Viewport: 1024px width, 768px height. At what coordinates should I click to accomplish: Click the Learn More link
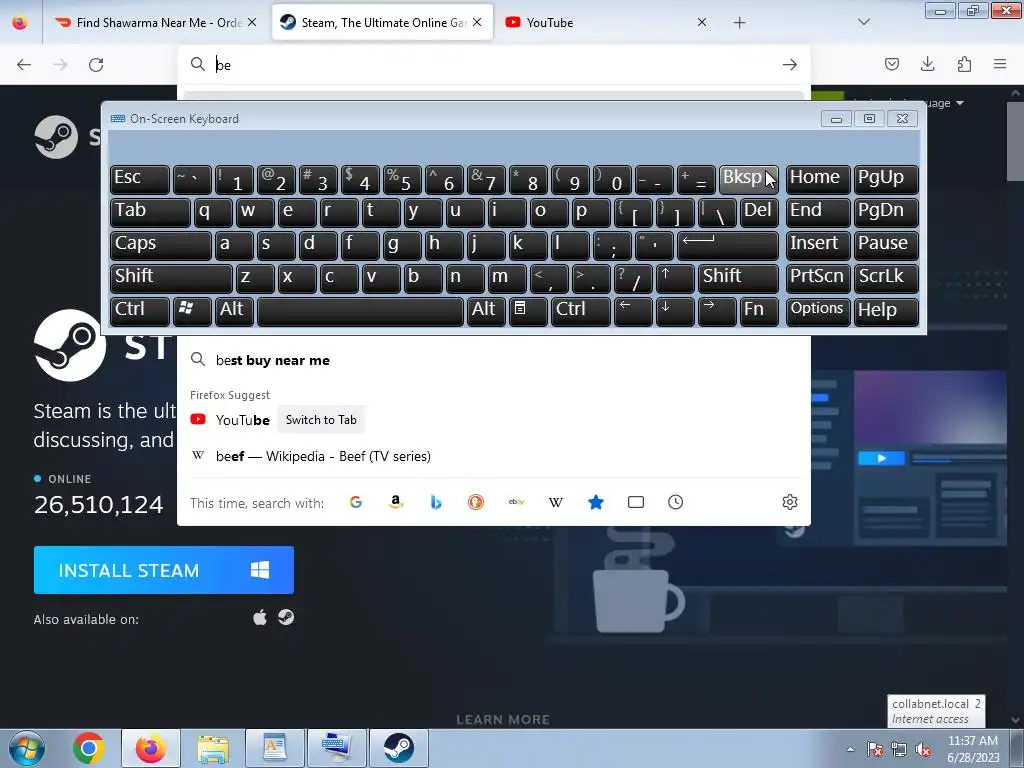click(x=503, y=720)
